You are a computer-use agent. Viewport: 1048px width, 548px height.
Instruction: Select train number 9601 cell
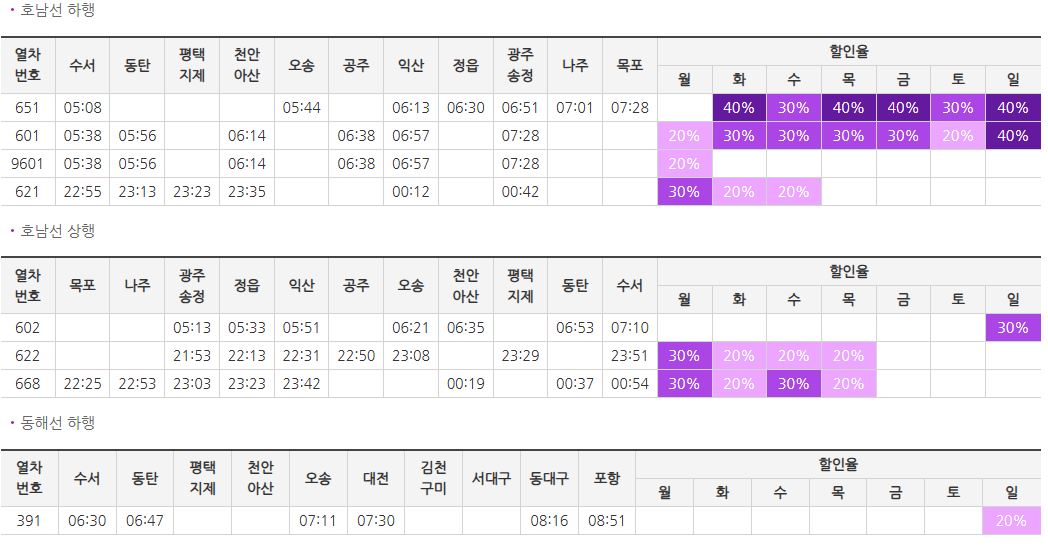tap(27, 164)
